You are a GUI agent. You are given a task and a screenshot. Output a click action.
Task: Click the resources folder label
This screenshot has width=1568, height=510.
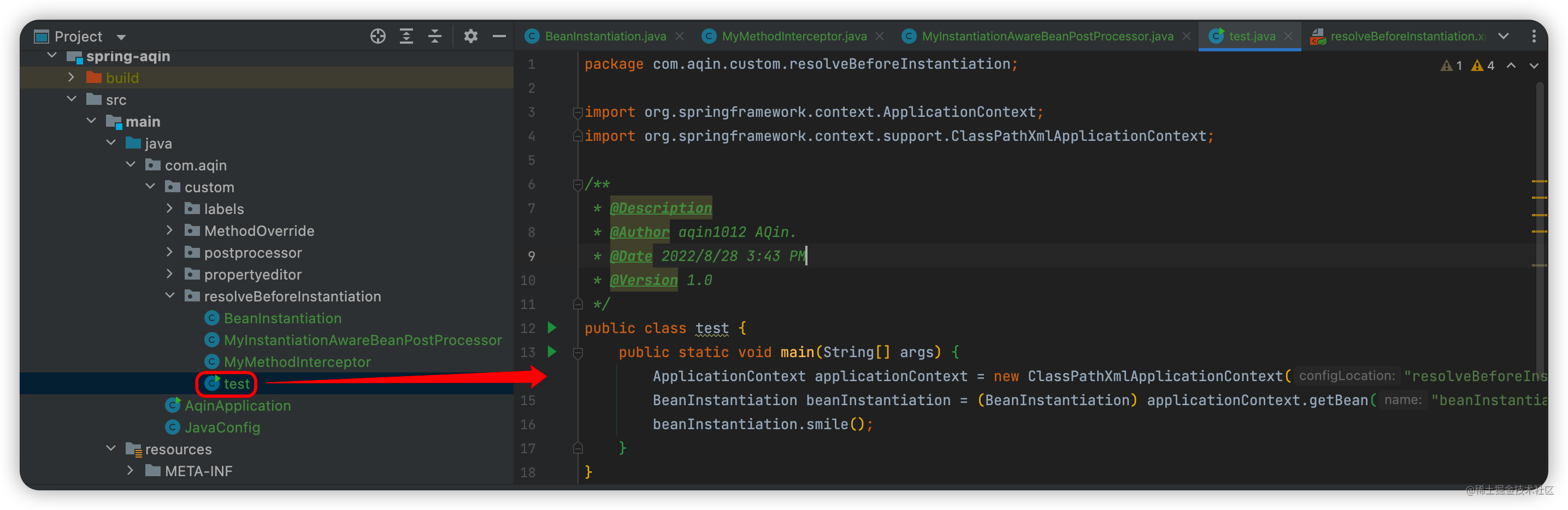click(x=178, y=450)
